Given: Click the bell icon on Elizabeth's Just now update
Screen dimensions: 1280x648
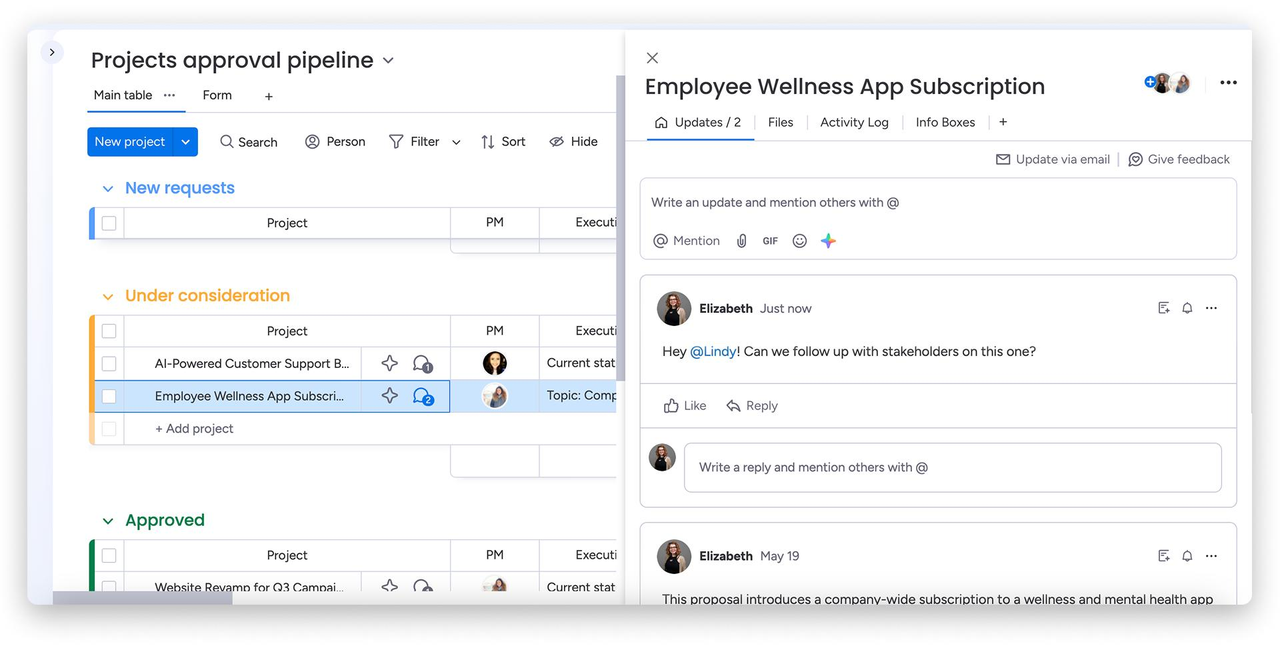Looking at the screenshot, I should tap(1187, 308).
